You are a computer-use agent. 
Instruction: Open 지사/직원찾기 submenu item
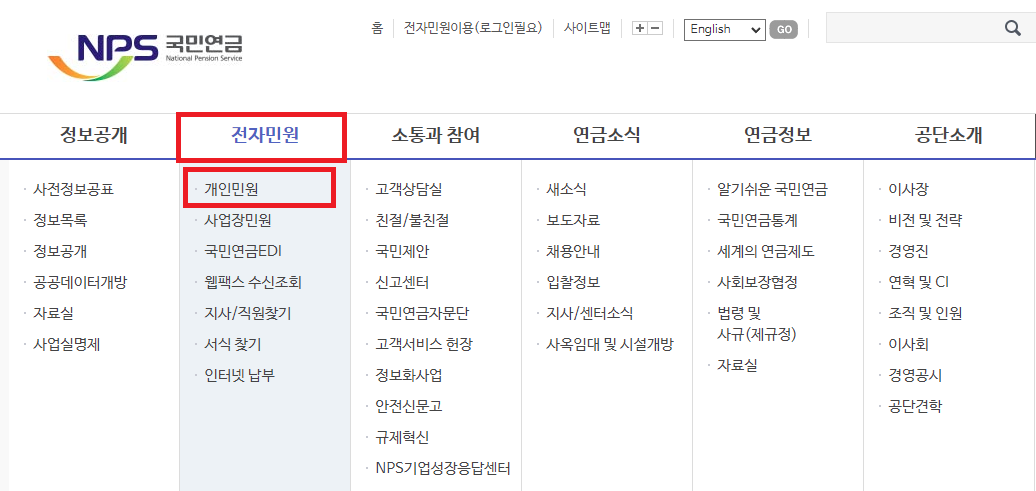coord(248,313)
